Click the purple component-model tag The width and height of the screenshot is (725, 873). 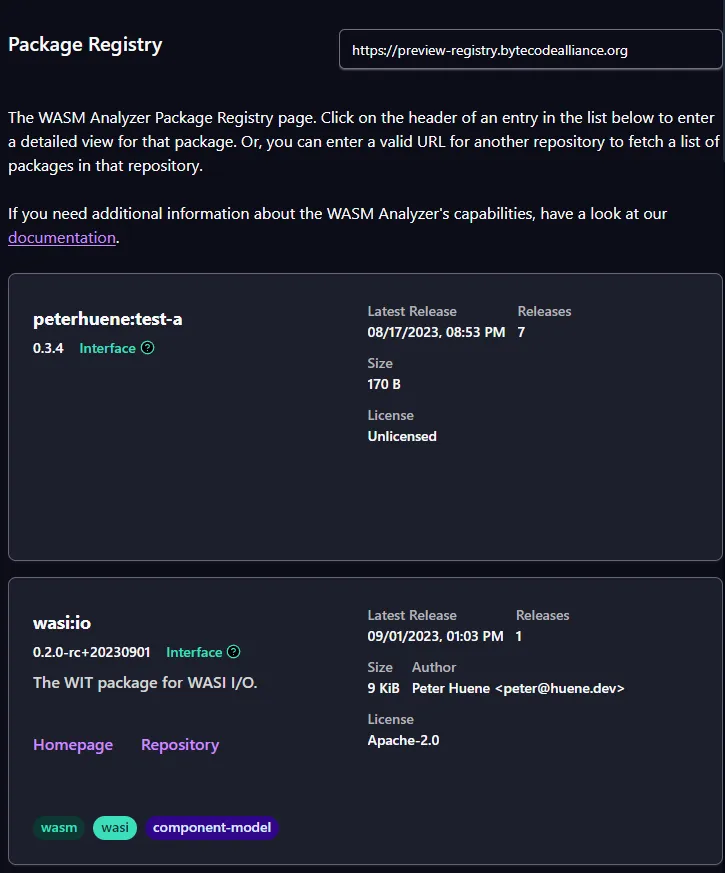pos(211,827)
